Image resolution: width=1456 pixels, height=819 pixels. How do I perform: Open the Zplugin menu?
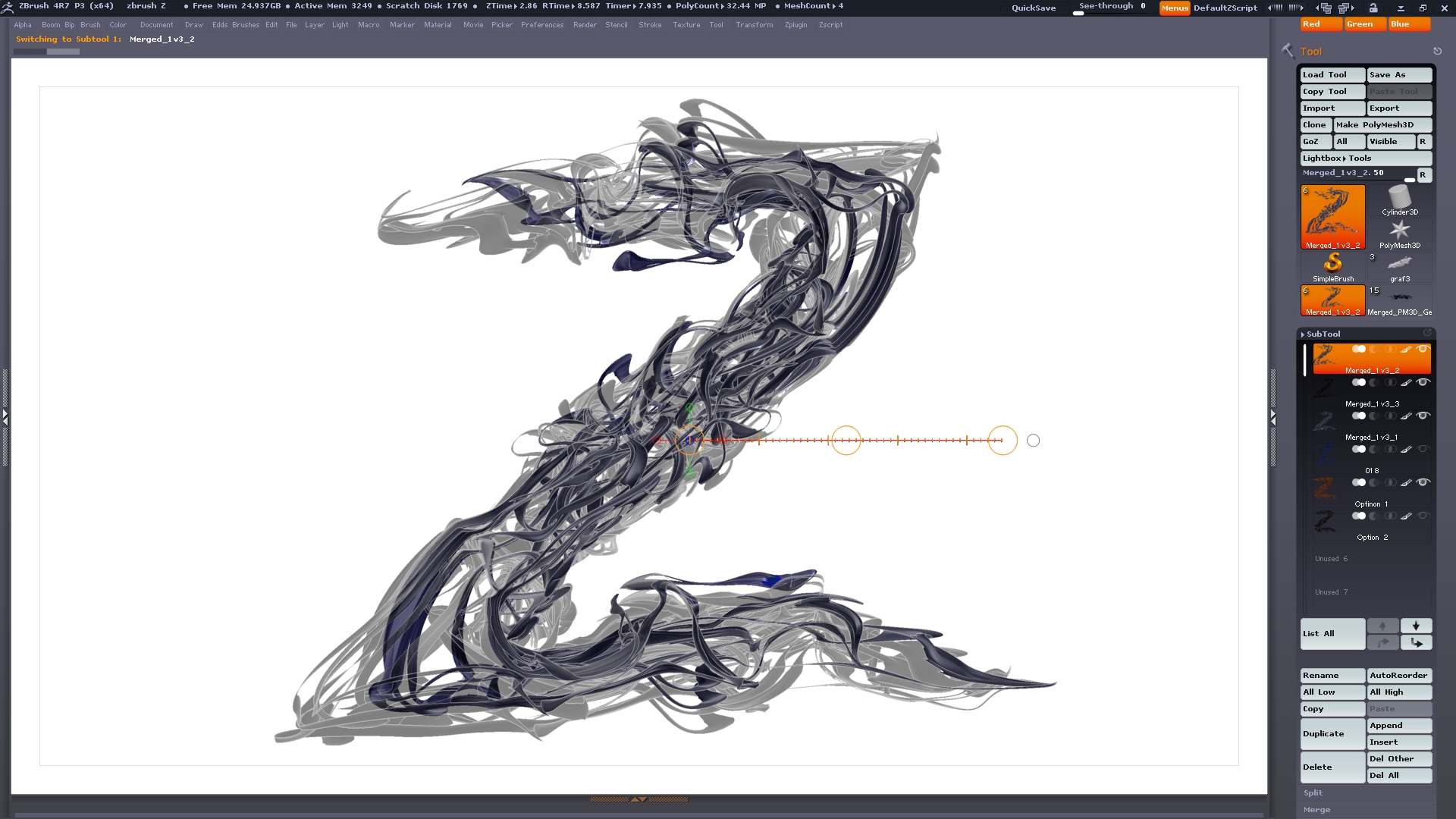(x=795, y=25)
